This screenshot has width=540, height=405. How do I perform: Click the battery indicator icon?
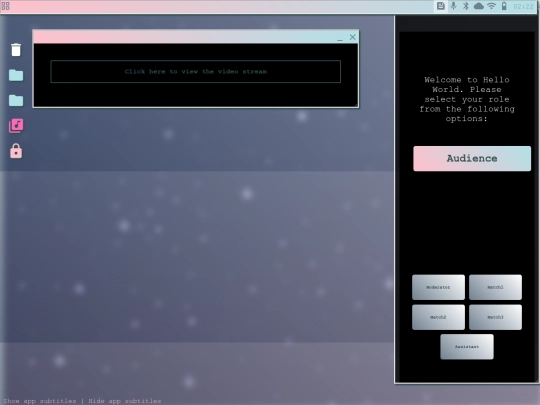504,6
